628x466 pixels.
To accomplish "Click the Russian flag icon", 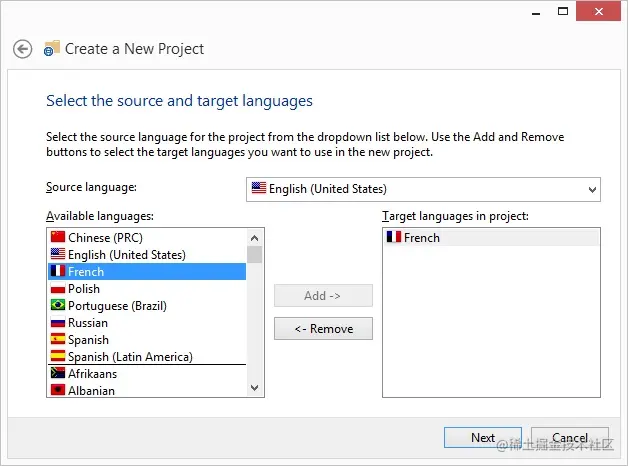I will point(58,322).
